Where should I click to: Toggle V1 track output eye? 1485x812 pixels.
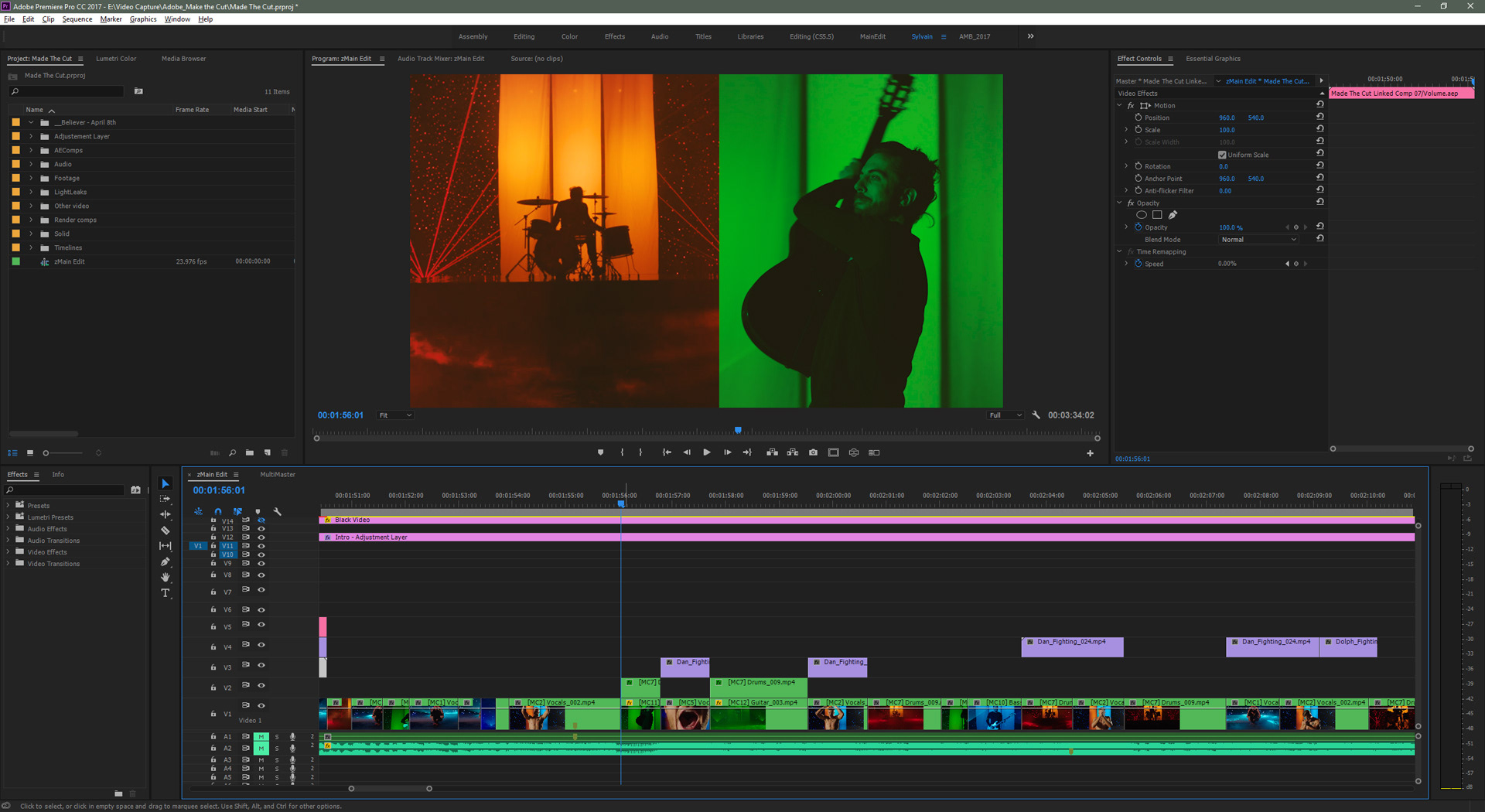click(261, 706)
